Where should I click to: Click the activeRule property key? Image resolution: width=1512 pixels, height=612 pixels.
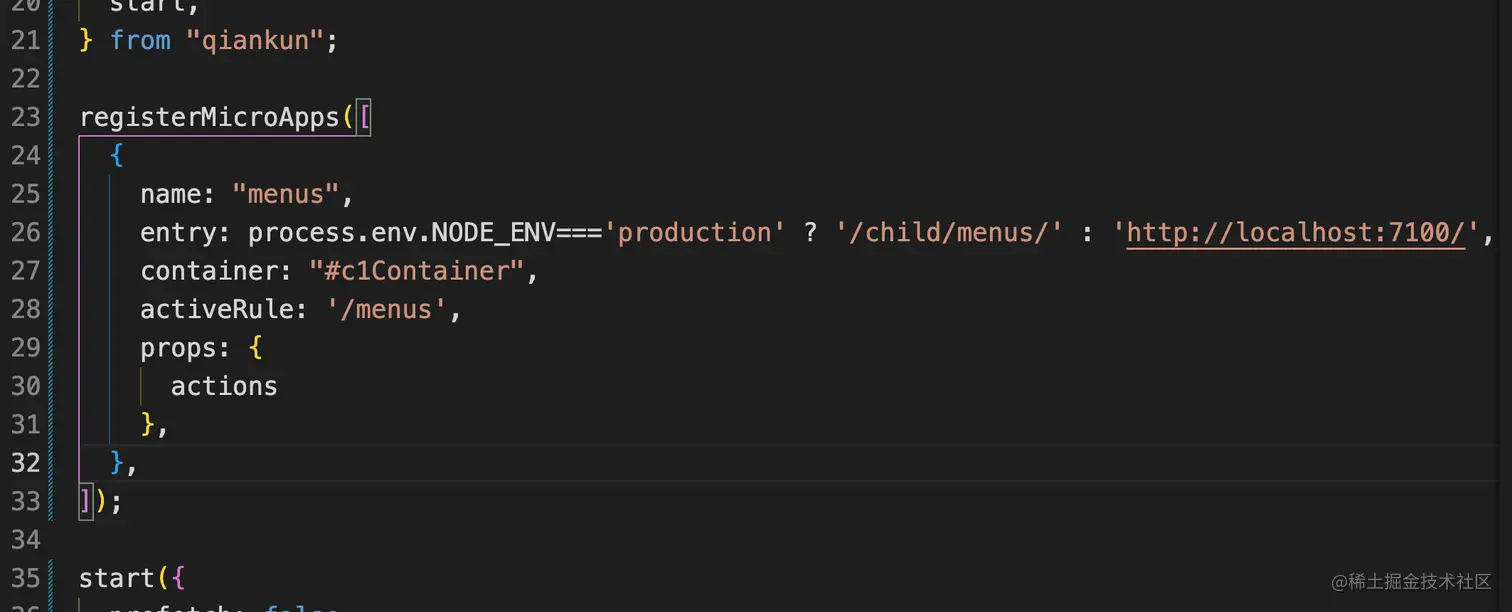[x=217, y=309]
